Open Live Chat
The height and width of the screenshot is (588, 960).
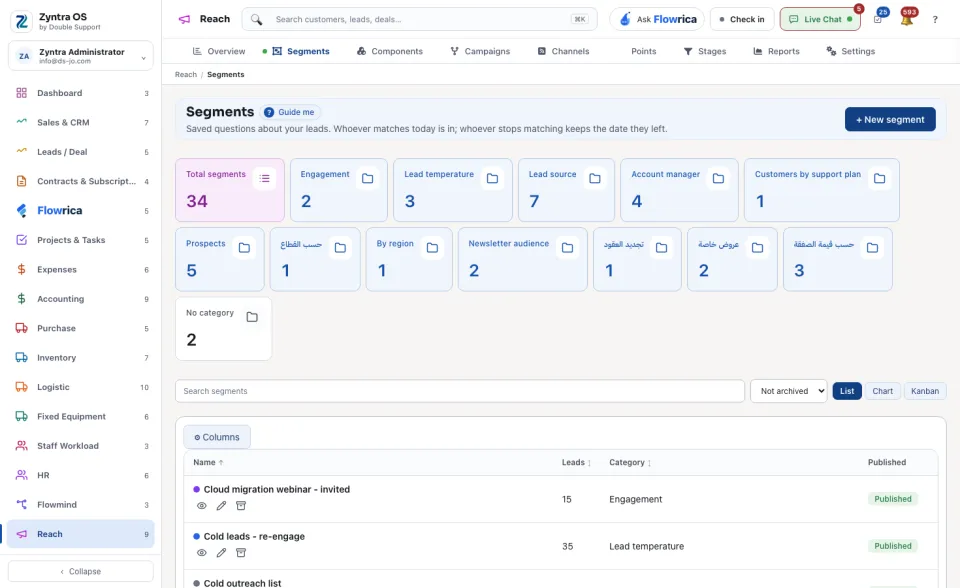point(820,20)
